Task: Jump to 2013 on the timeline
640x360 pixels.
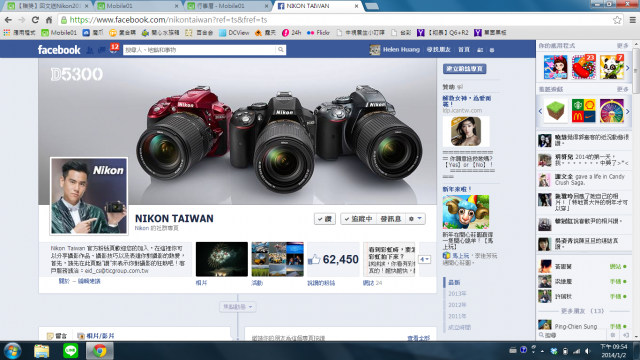Action: click(x=457, y=293)
